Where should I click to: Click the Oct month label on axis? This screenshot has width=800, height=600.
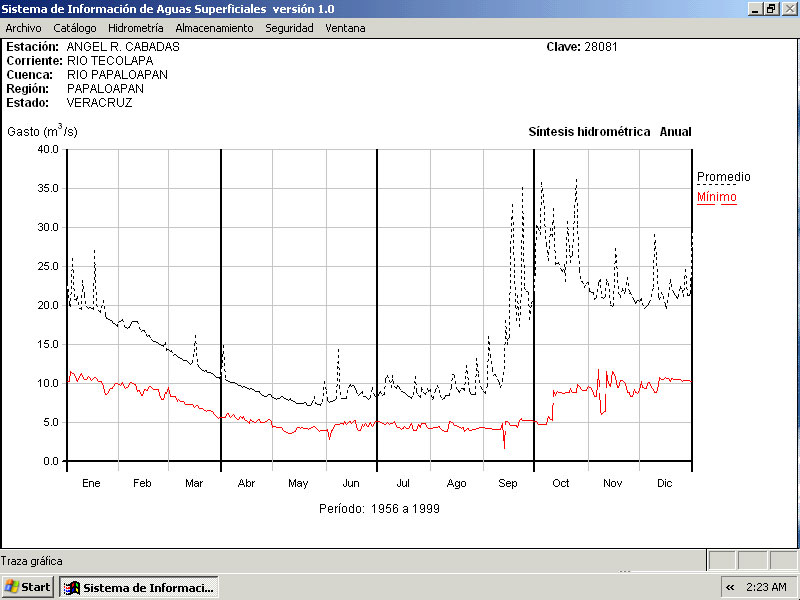click(561, 483)
